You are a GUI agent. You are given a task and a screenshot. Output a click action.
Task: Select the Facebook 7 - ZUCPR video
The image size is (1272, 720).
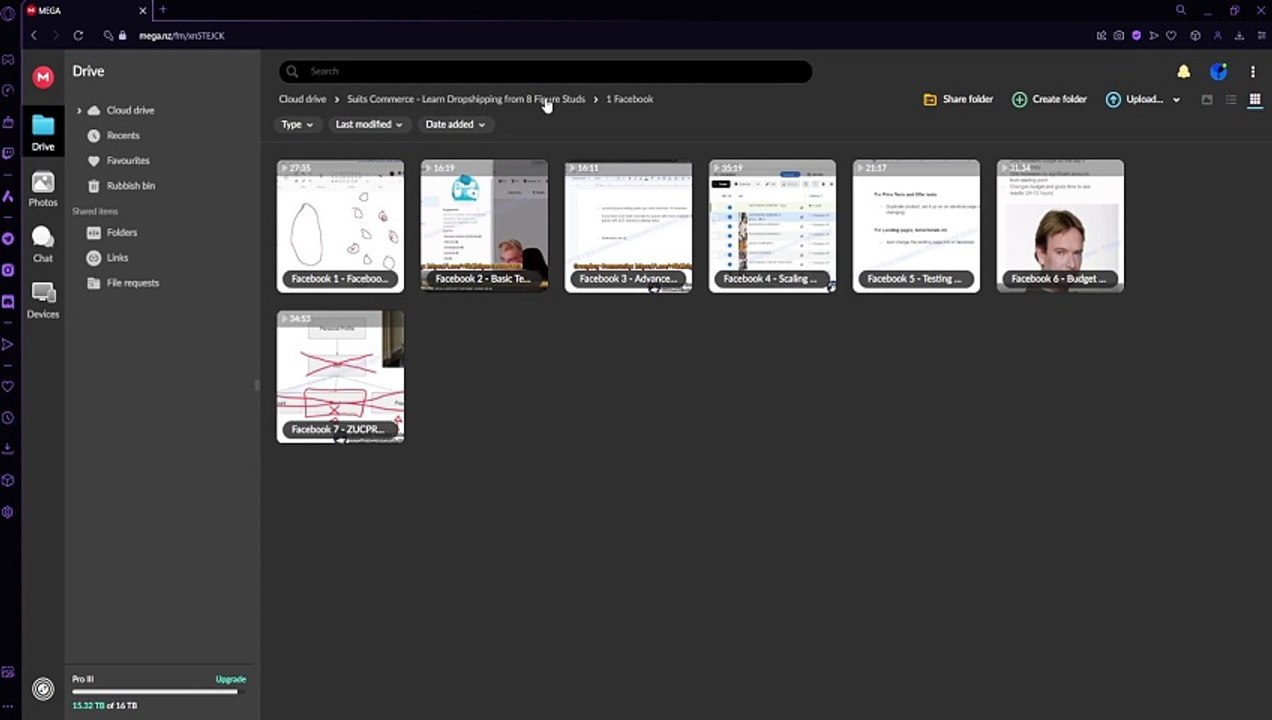pyautogui.click(x=340, y=376)
